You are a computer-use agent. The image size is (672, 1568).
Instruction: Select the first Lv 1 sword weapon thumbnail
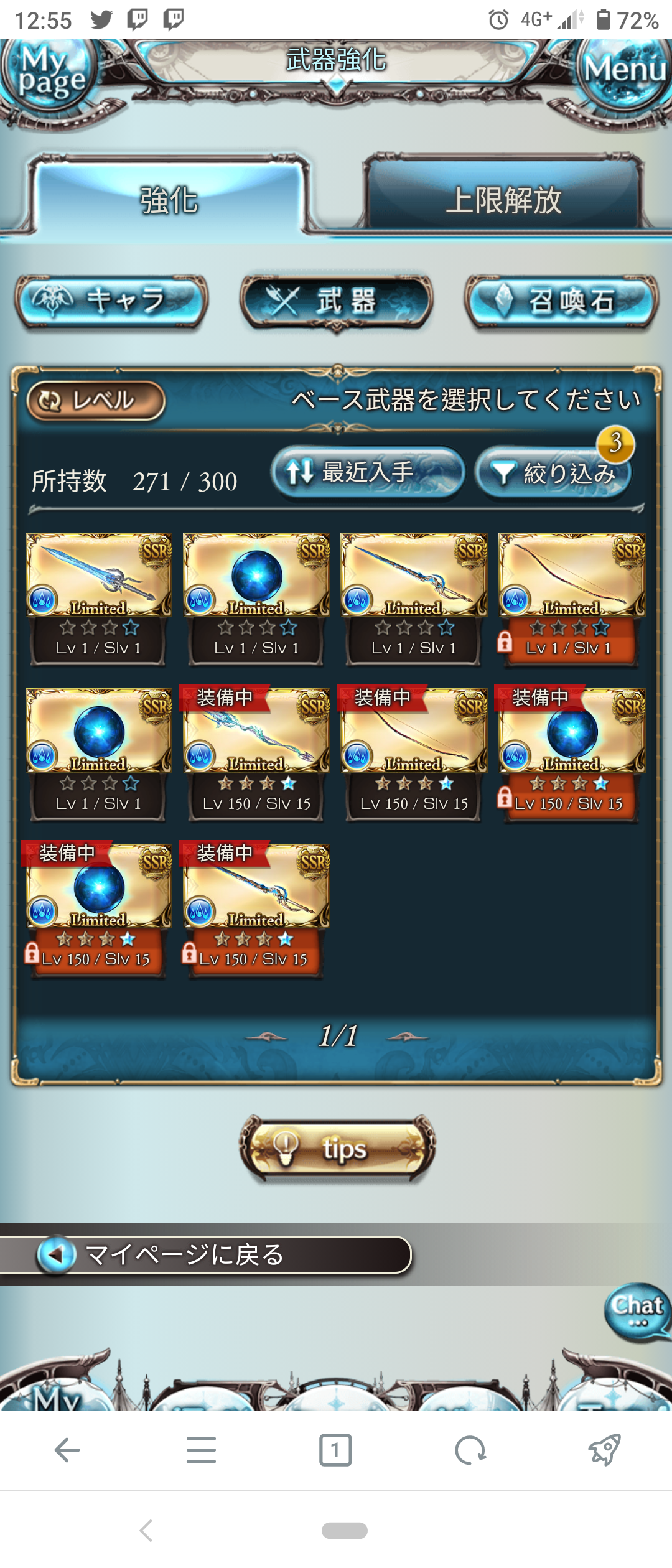click(x=98, y=599)
